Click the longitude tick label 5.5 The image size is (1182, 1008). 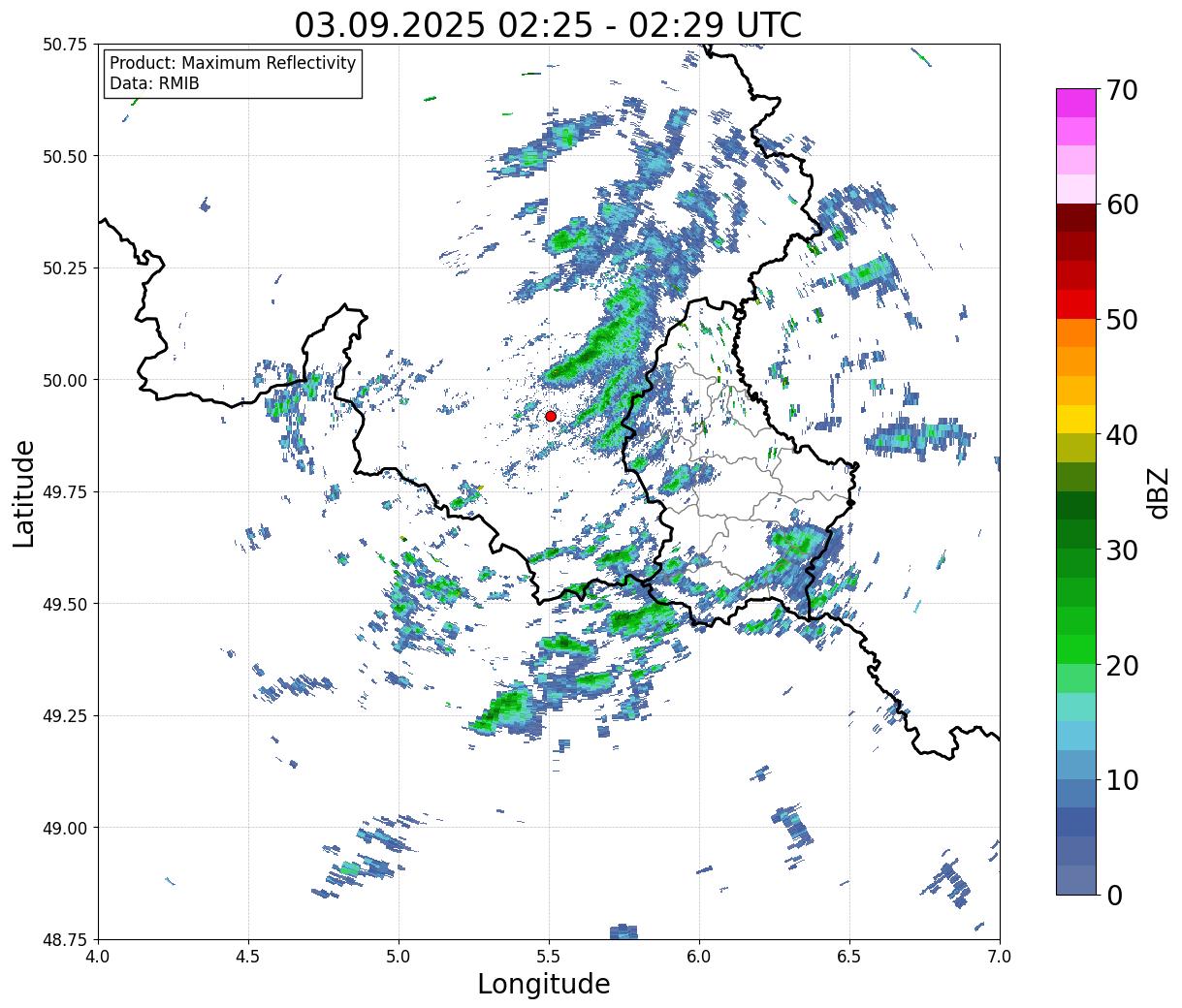549,957
